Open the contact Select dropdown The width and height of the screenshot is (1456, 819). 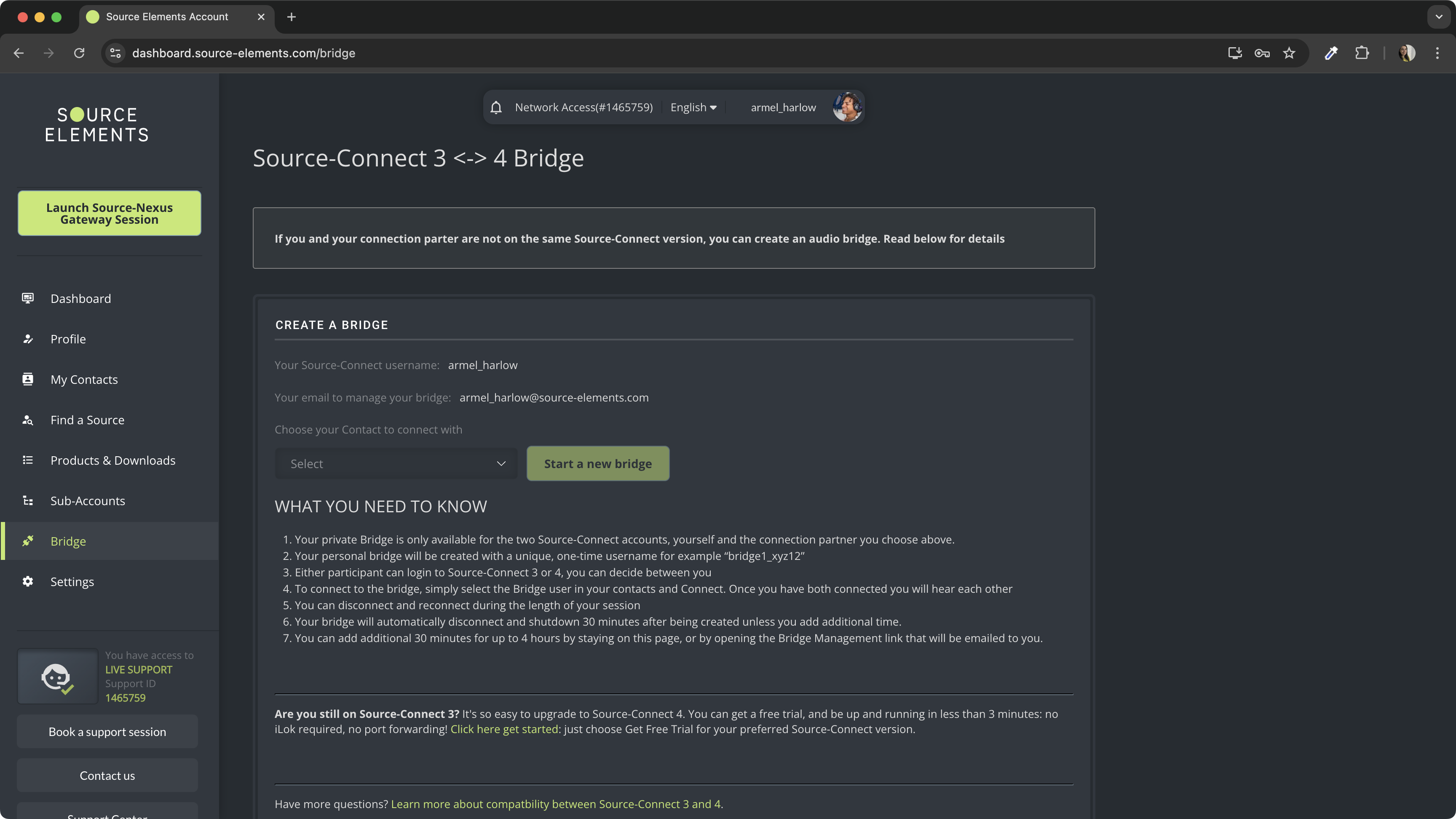coord(396,463)
